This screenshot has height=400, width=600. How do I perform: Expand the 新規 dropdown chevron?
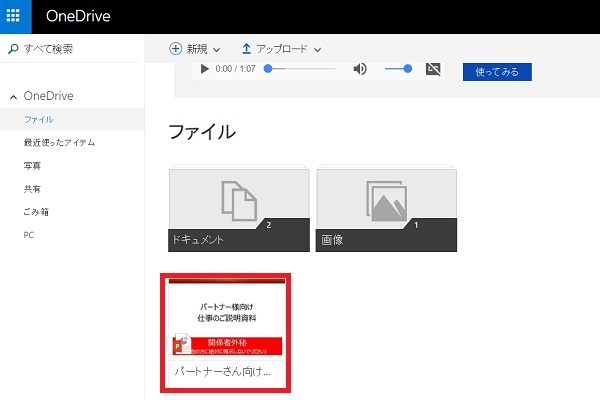216,49
